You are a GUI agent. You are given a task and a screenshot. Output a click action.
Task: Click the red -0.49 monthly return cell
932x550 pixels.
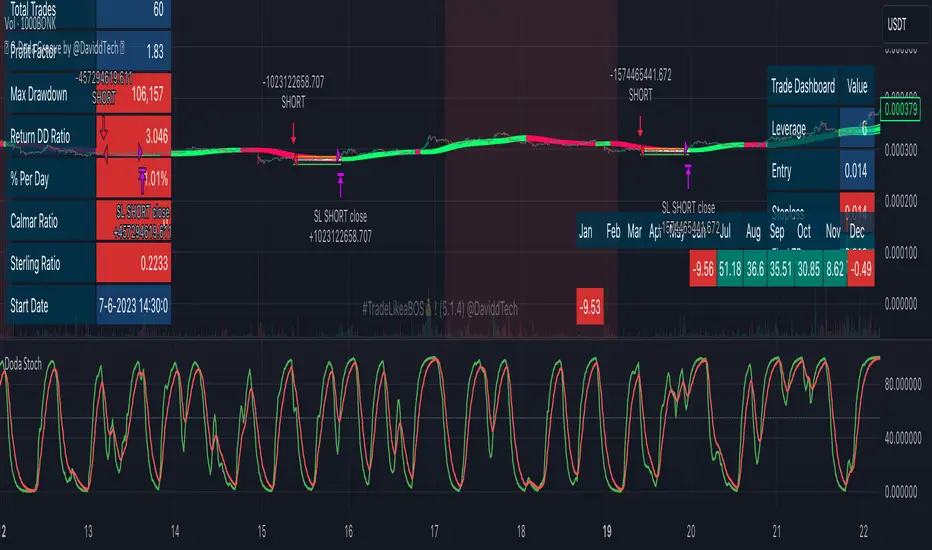click(861, 269)
